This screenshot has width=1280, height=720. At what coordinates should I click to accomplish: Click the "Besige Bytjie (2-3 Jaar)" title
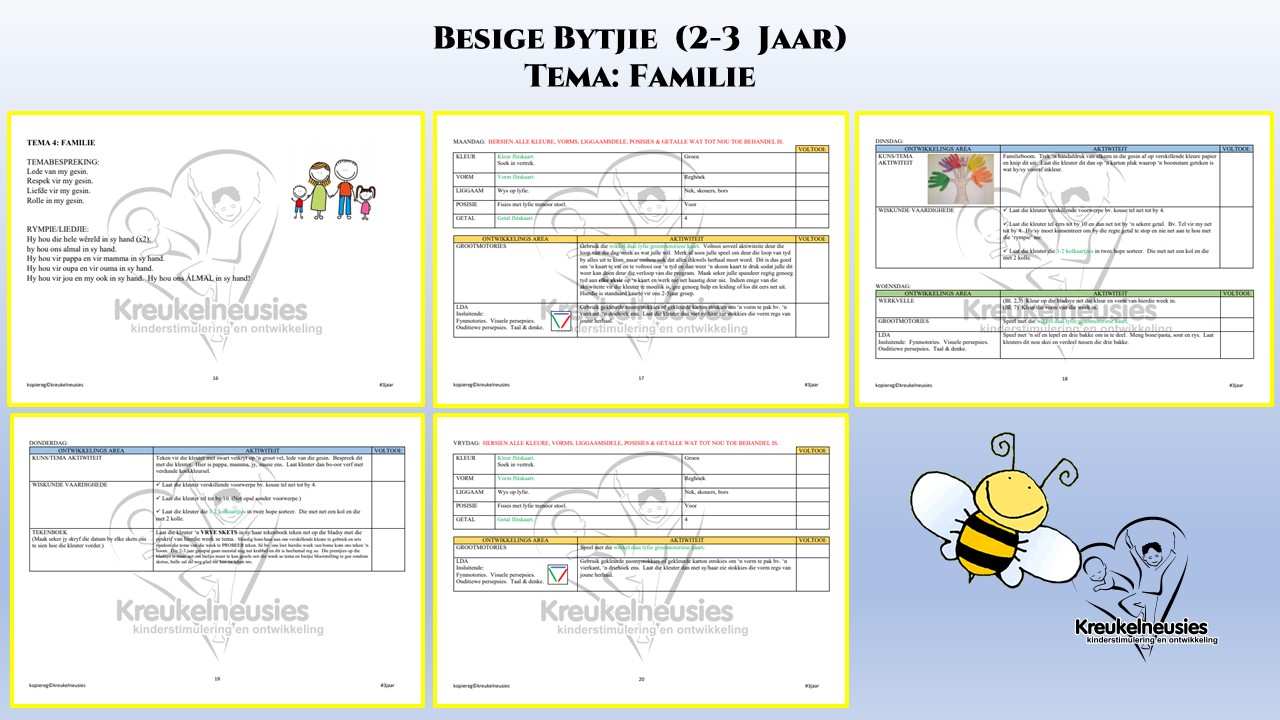[640, 40]
